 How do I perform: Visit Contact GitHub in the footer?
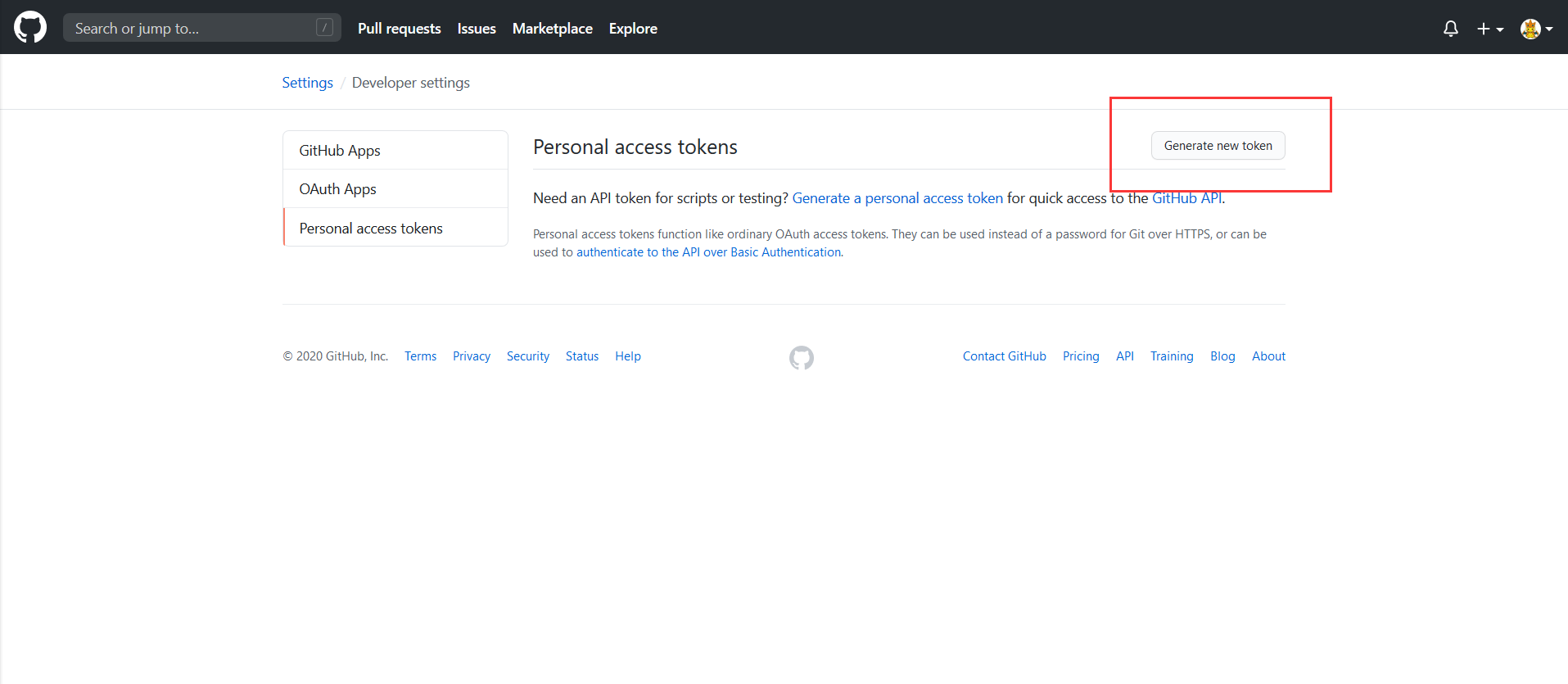click(x=1004, y=356)
